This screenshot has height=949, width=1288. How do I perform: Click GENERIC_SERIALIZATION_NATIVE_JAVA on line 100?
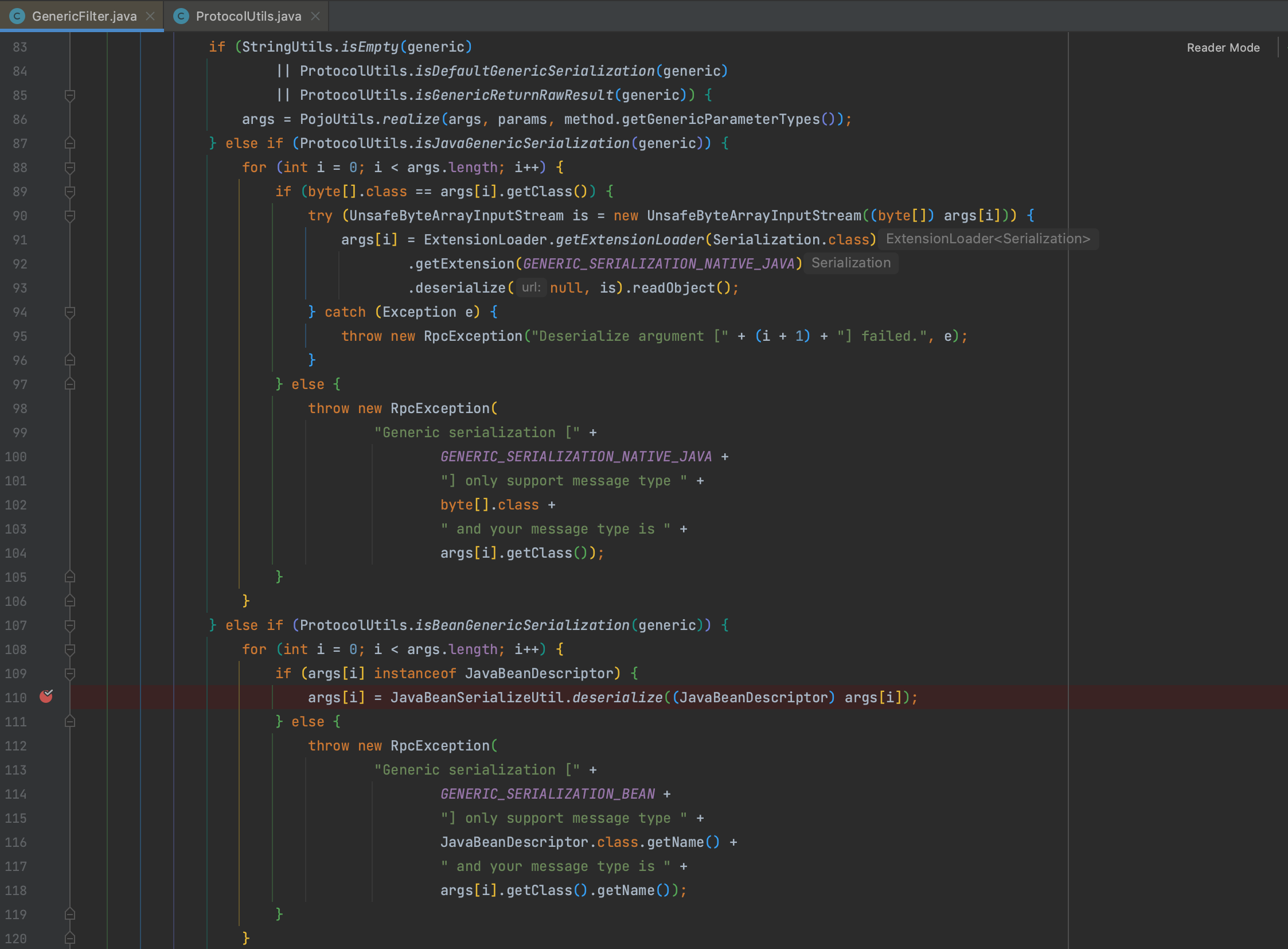pos(576,457)
